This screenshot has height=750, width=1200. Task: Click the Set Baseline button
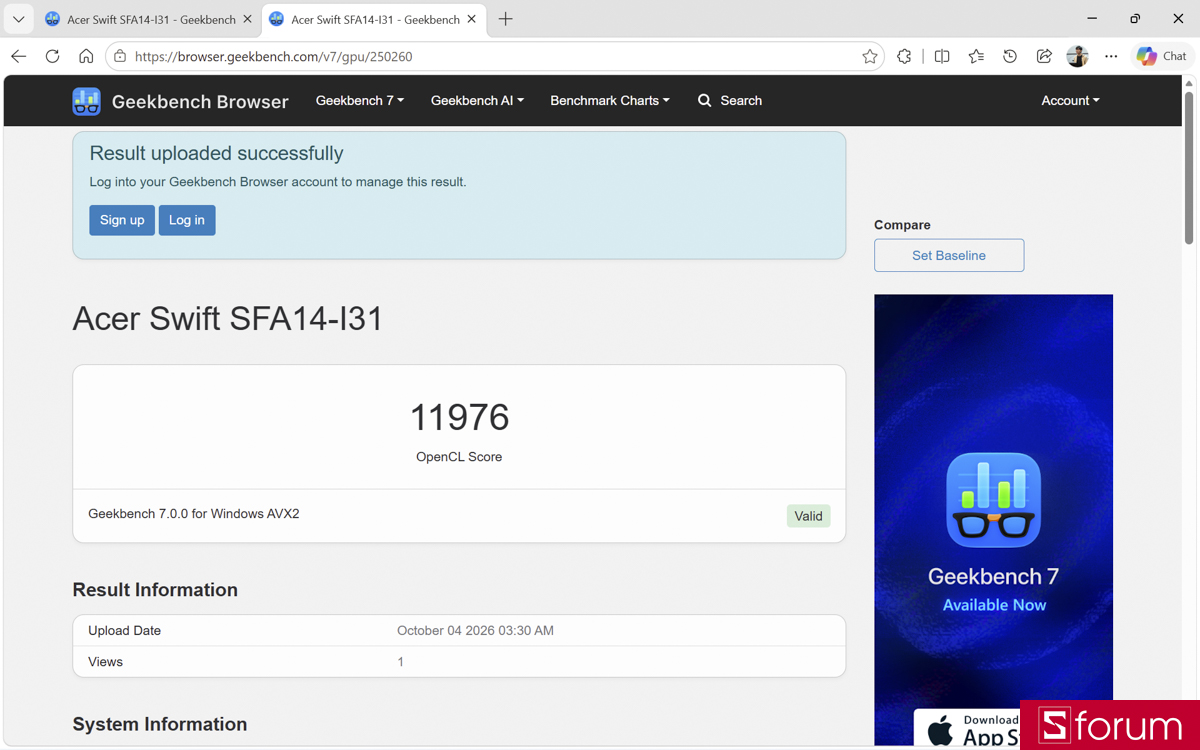click(949, 255)
